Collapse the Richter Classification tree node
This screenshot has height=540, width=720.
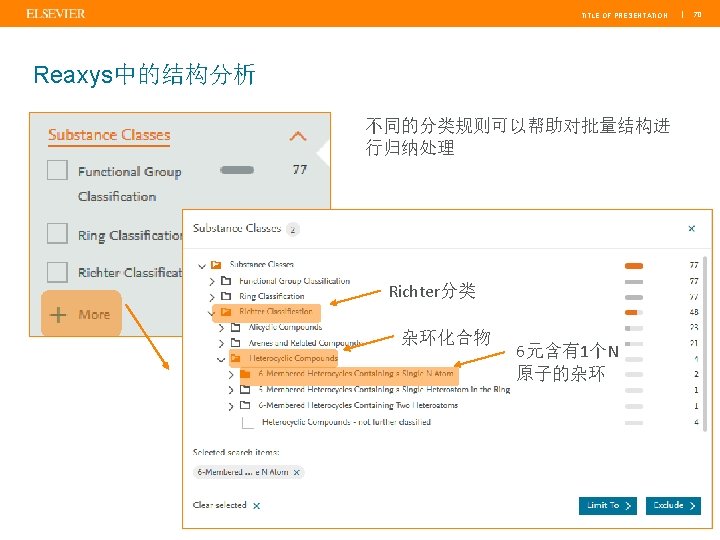pyautogui.click(x=211, y=313)
